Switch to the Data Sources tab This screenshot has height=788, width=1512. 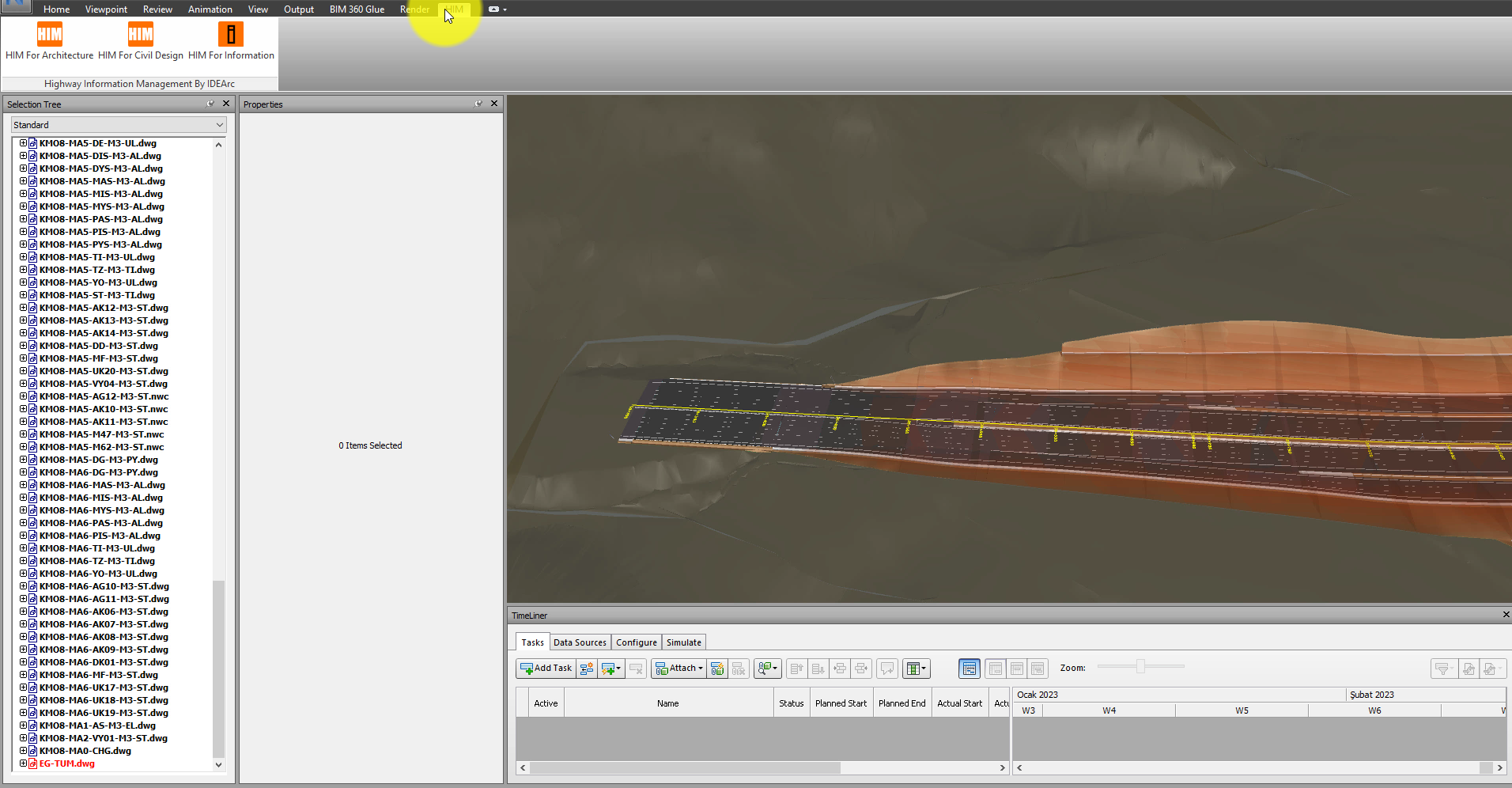coord(580,642)
